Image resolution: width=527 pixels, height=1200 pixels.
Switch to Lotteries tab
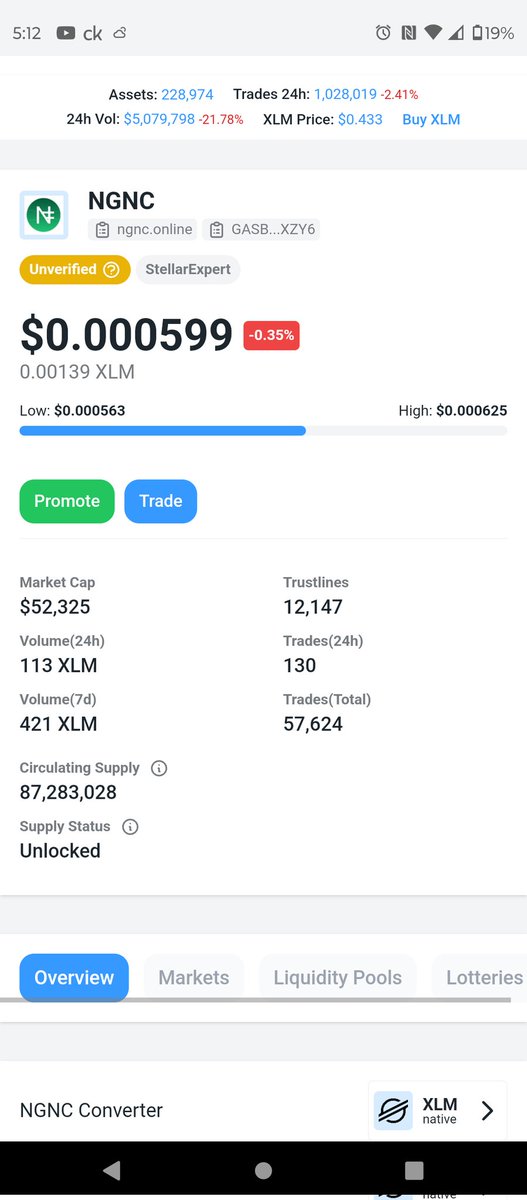click(480, 978)
